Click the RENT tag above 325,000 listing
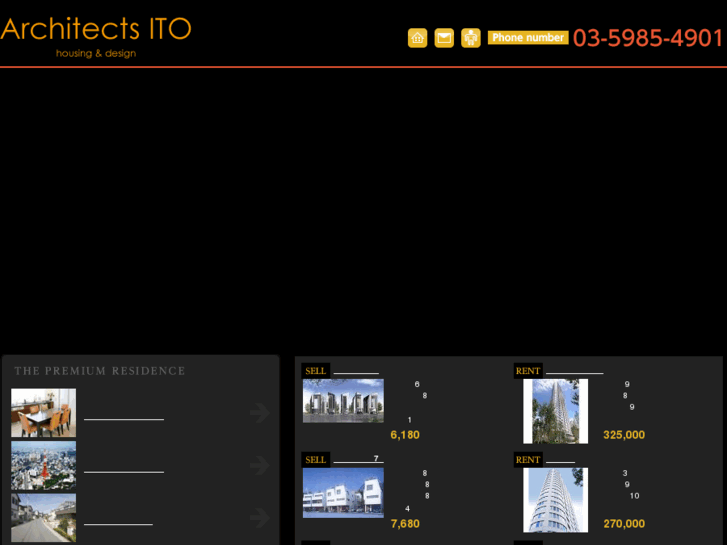 tap(528, 371)
